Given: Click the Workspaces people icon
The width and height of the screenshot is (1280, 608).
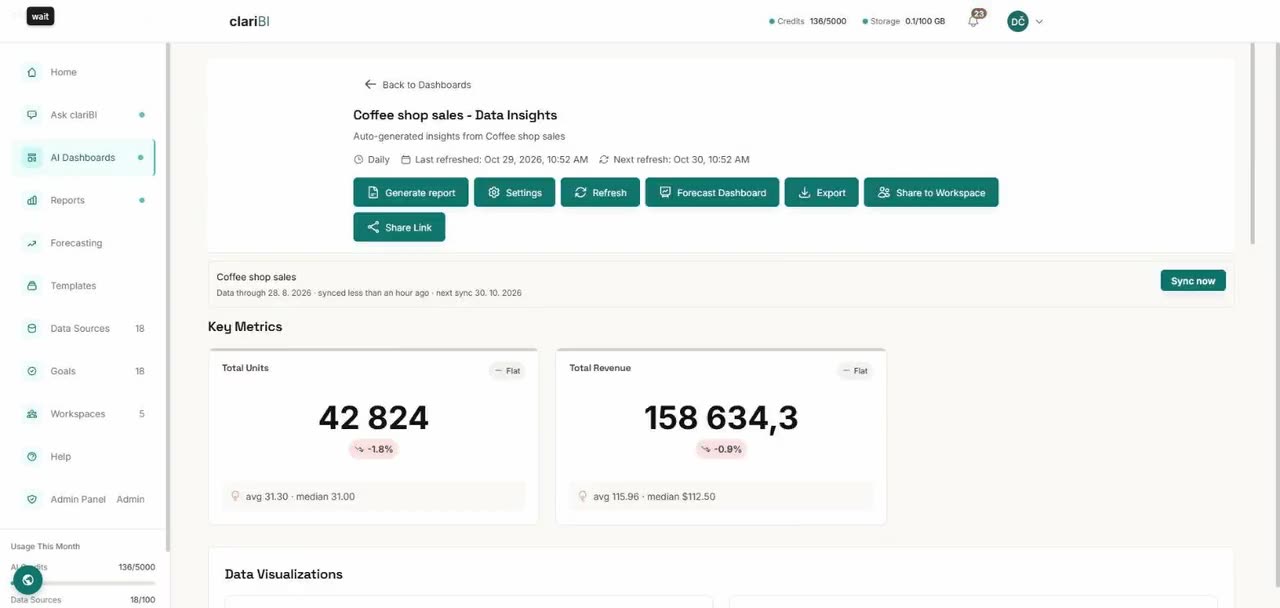Looking at the screenshot, I should tap(32, 414).
